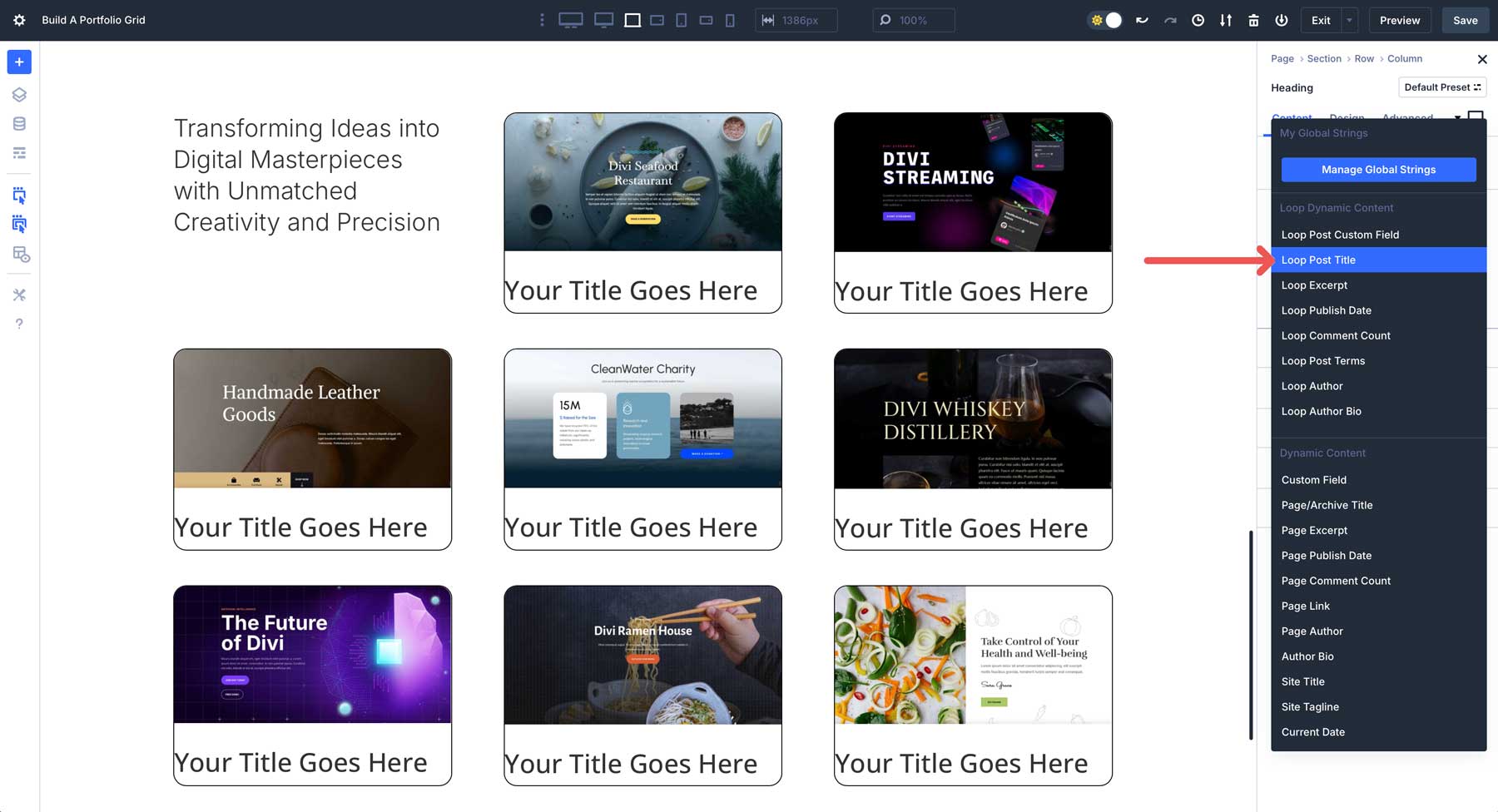Open the zoom level 100% field
1498x812 pixels.
point(913,21)
